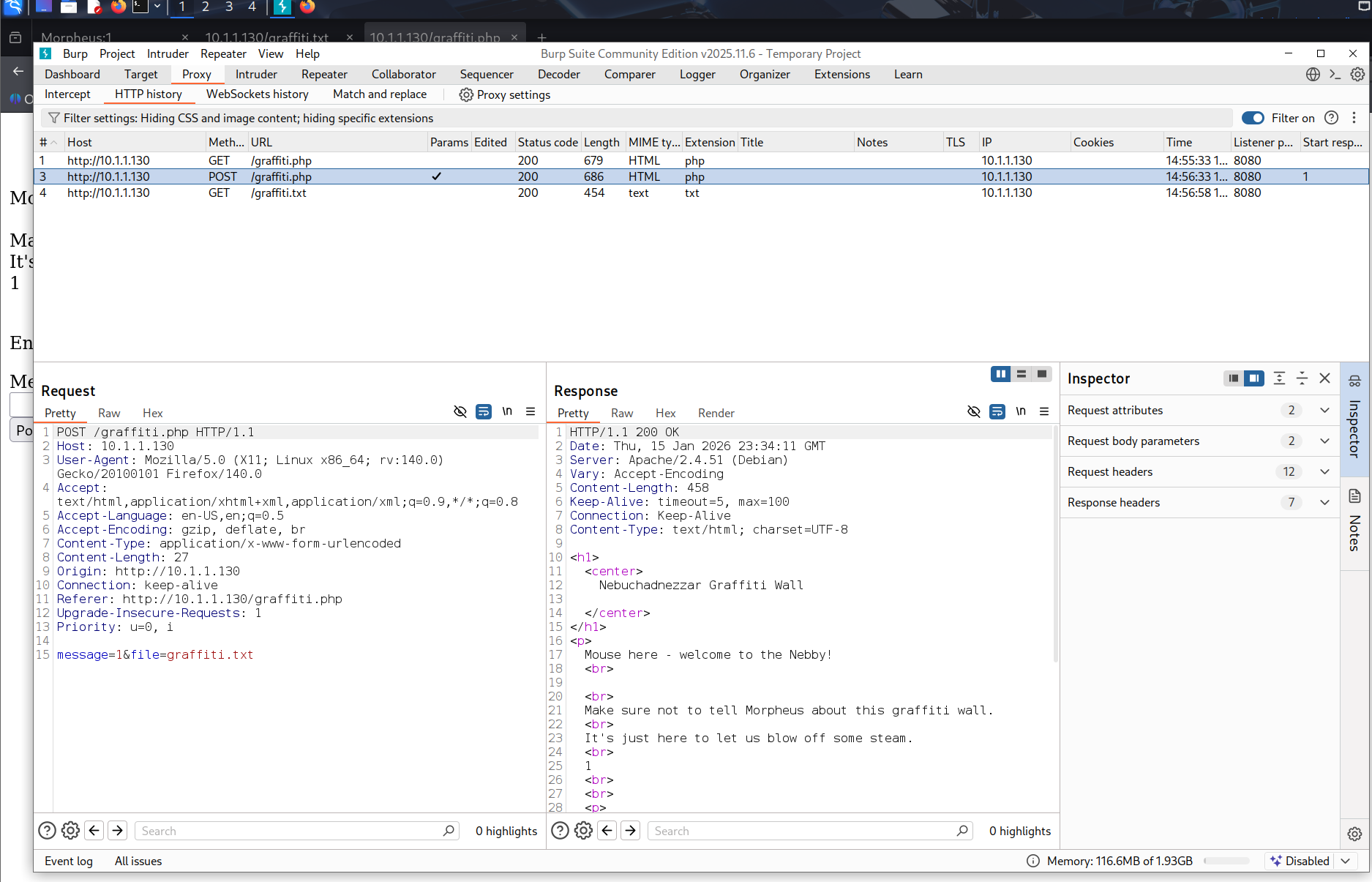1372x882 pixels.
Task: Select side-by-side Request/Response layout icon
Action: pos(1000,374)
